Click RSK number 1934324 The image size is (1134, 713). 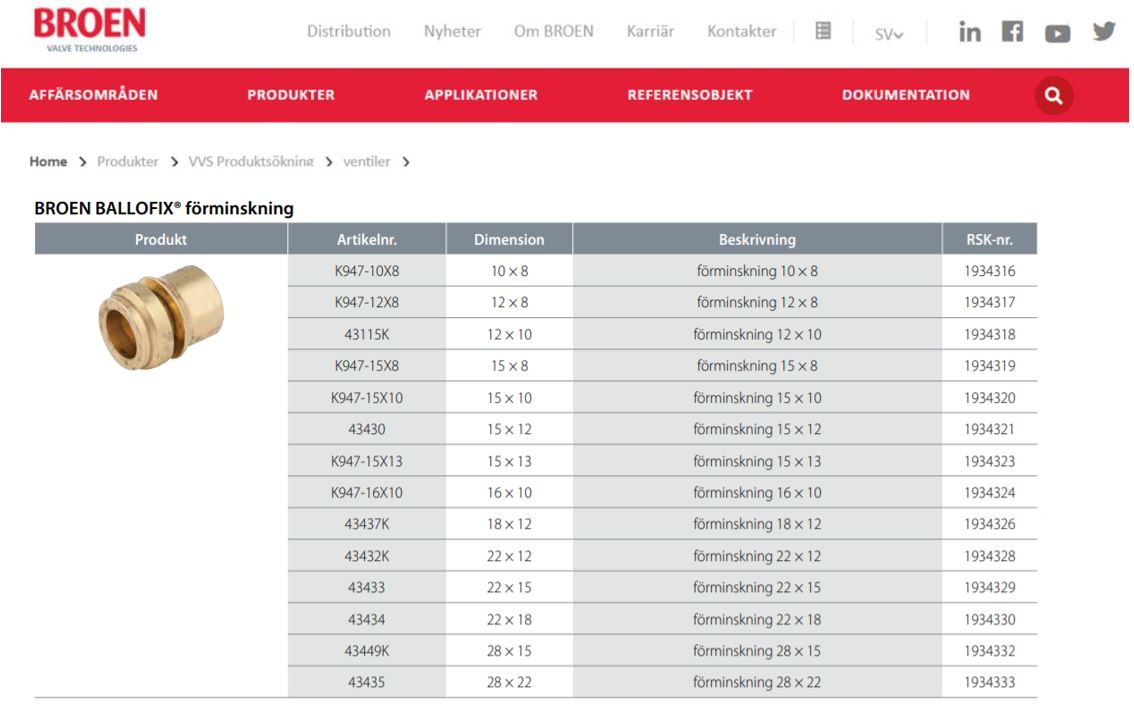pyautogui.click(x=989, y=492)
